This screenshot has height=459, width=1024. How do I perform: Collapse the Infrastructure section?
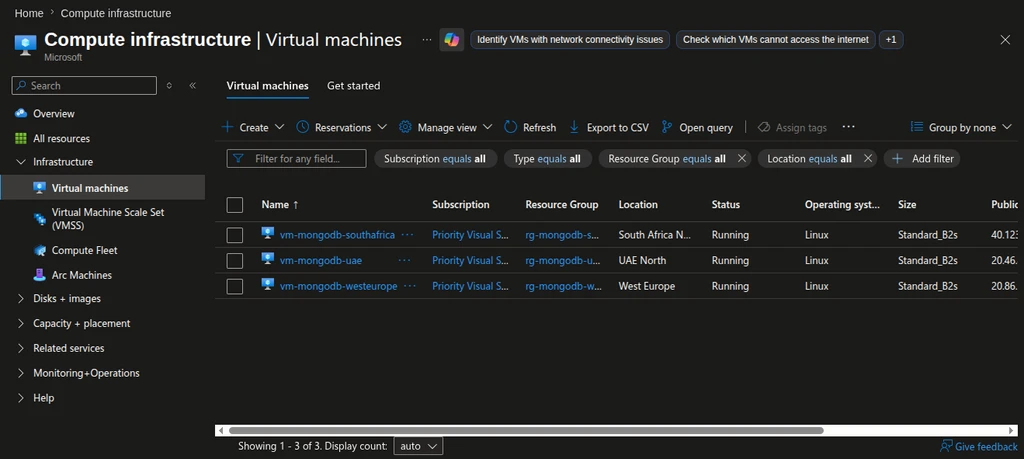[x=21, y=162]
